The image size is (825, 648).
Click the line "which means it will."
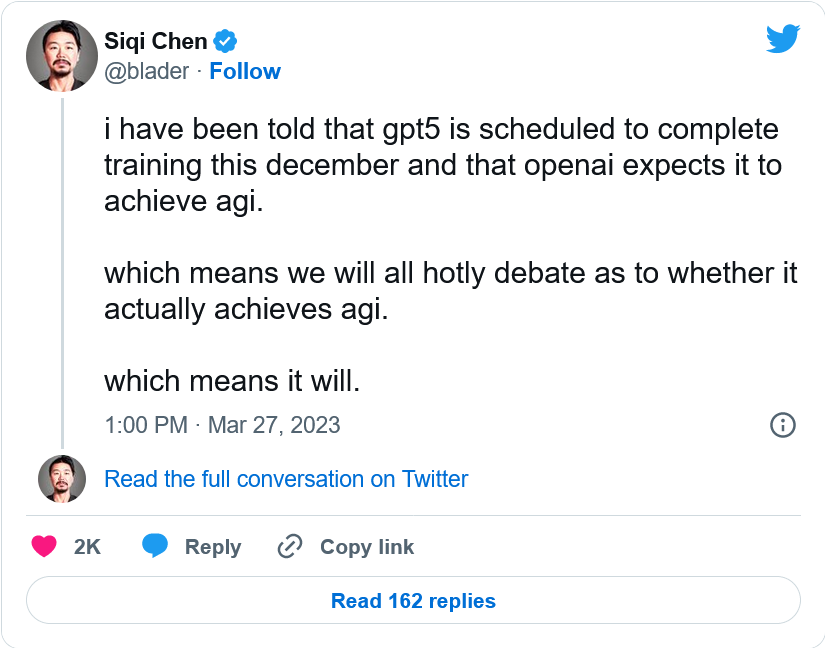(231, 381)
